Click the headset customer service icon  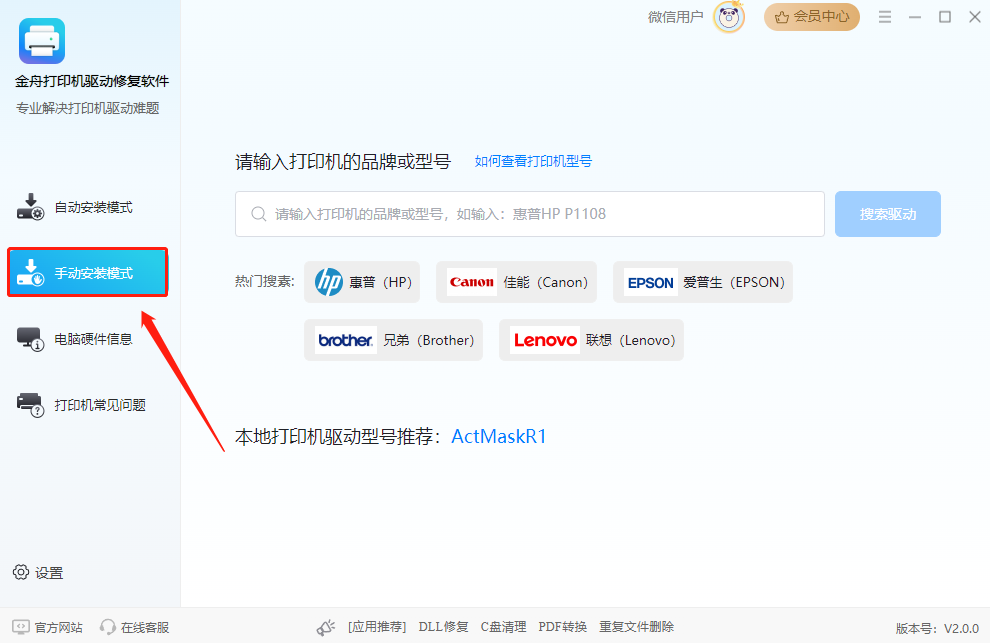[x=108, y=627]
